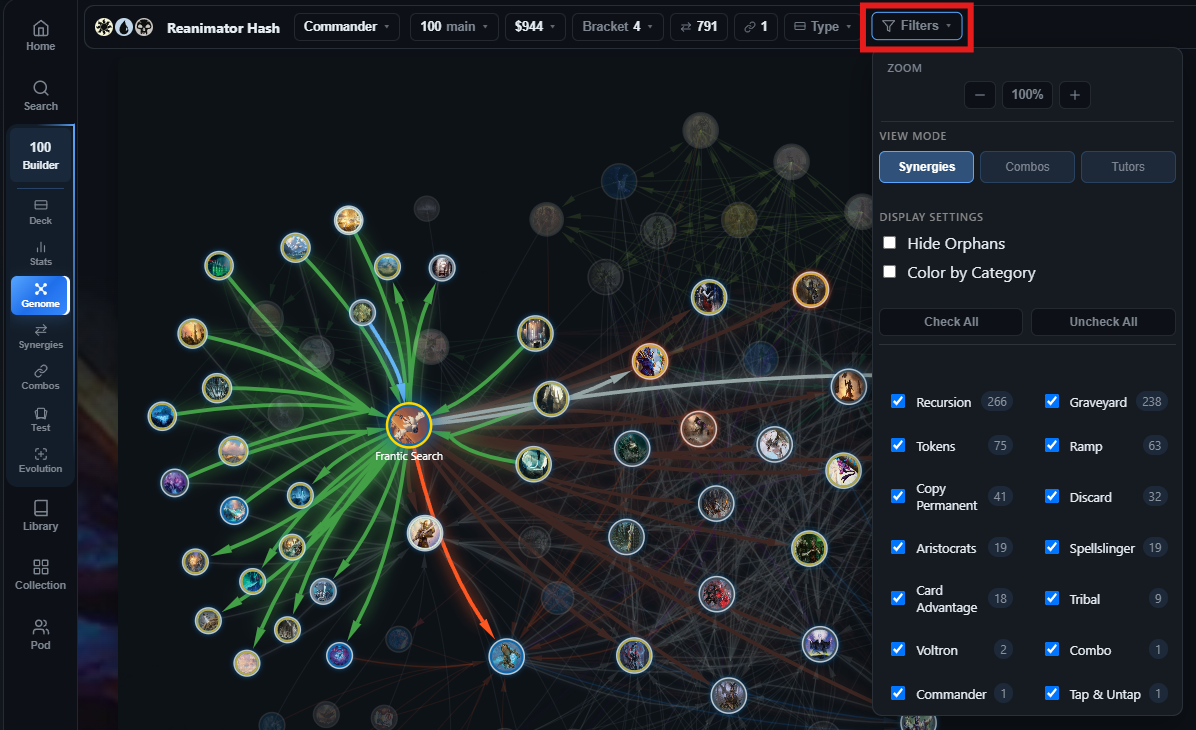Open the 100 Builder section

click(40, 155)
